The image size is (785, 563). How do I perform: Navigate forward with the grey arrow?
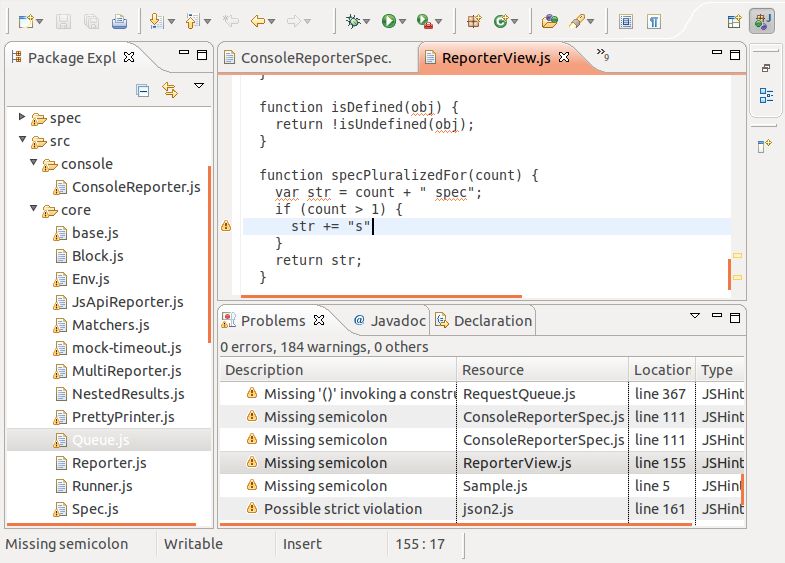tap(294, 21)
